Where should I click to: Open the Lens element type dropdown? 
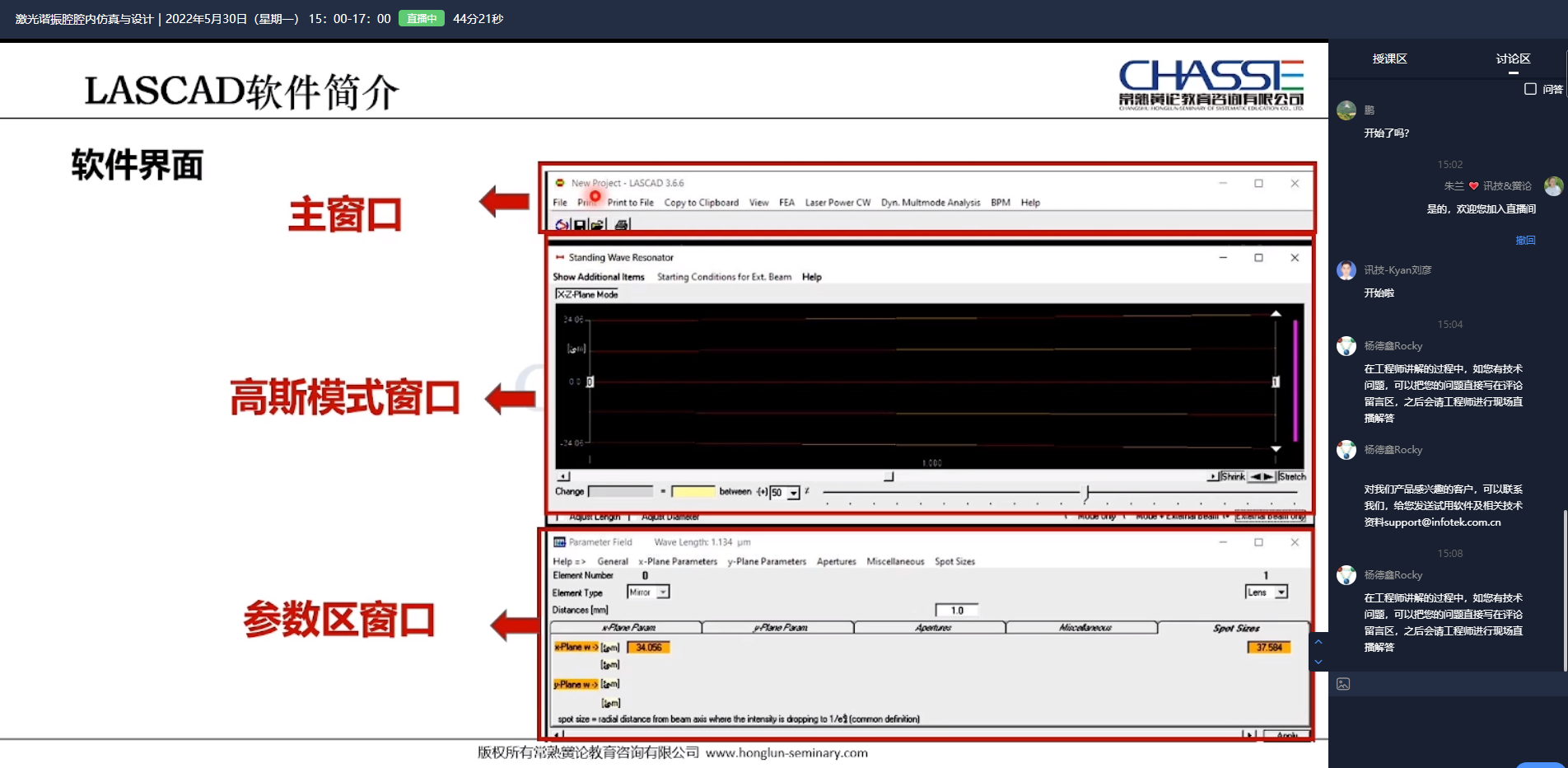click(1281, 592)
